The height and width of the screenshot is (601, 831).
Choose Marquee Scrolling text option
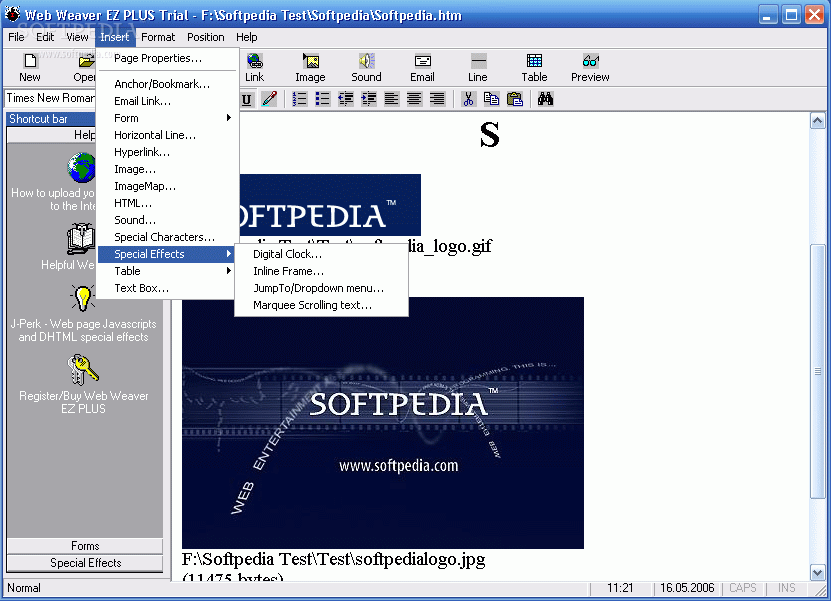tap(321, 305)
